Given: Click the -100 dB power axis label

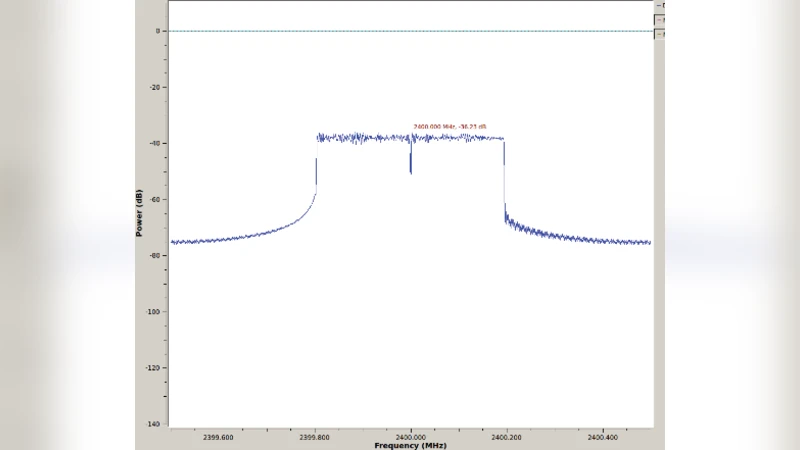Looking at the screenshot, I should click(154, 311).
